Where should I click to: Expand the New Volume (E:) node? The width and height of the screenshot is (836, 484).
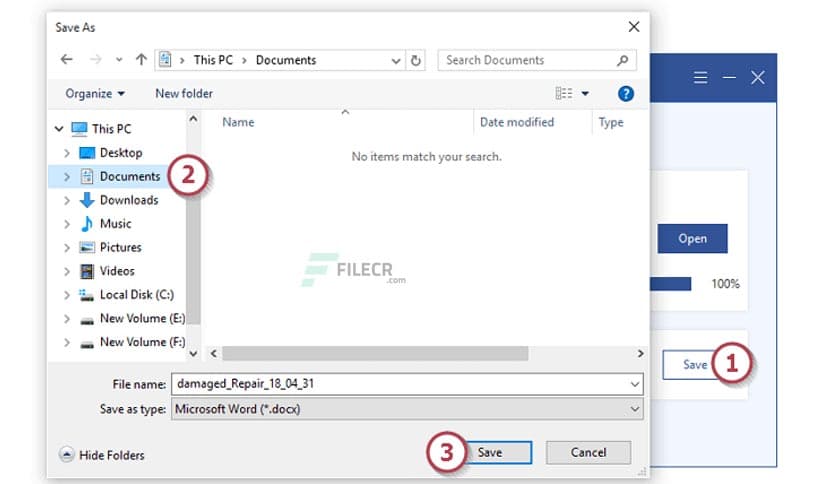tap(67, 319)
